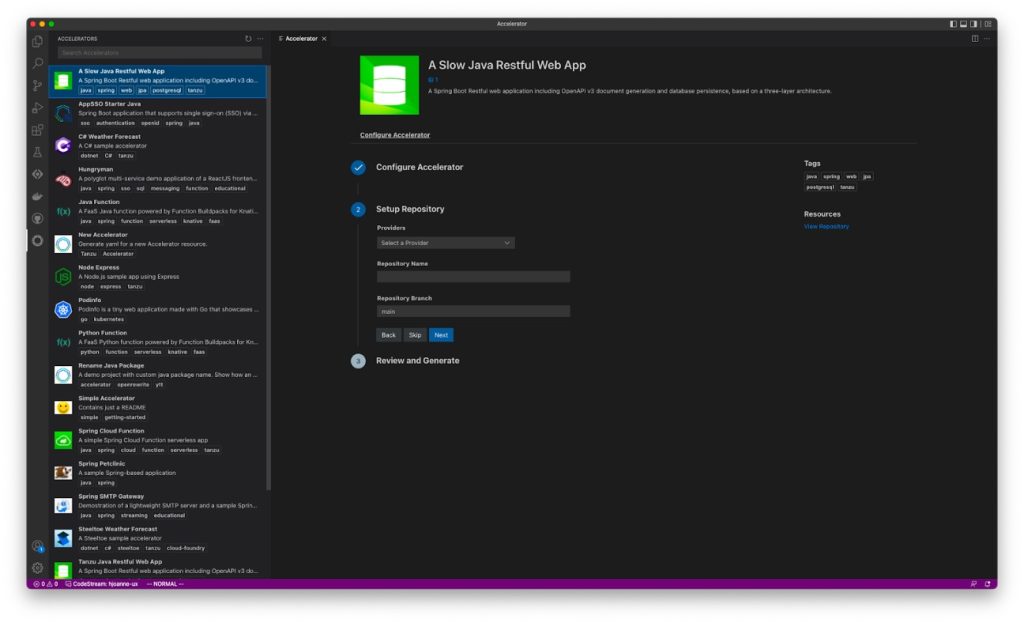Image resolution: width=1024 pixels, height=623 pixels.
Task: Select Java Function accelerator
Action: pyautogui.click(x=158, y=211)
